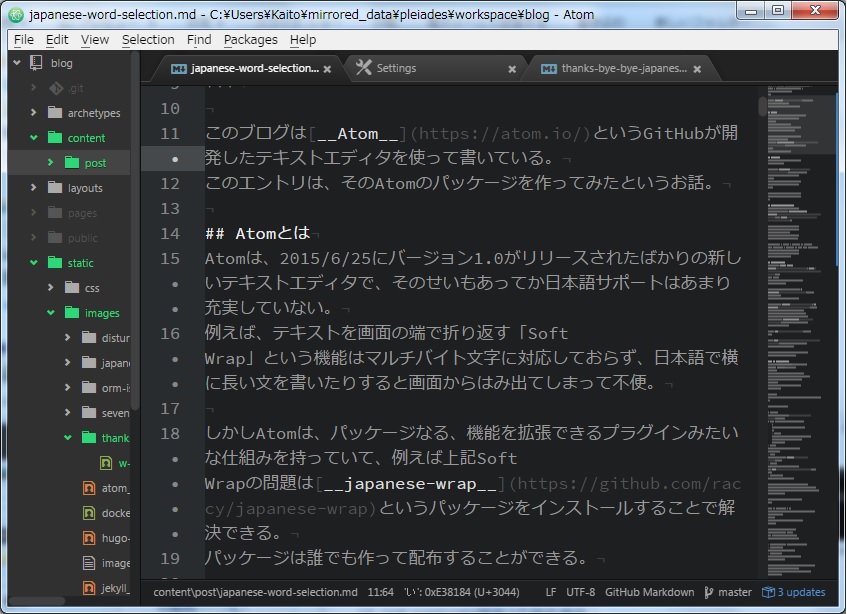Expand the .git folder chevron
Screen dimensions: 847x614
33,87
